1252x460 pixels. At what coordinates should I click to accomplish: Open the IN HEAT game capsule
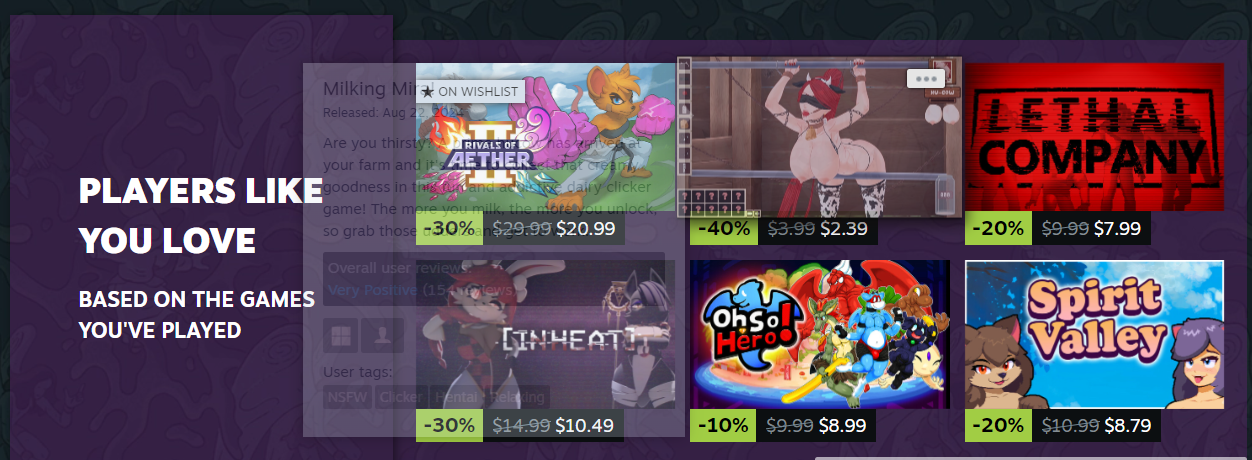tap(546, 334)
